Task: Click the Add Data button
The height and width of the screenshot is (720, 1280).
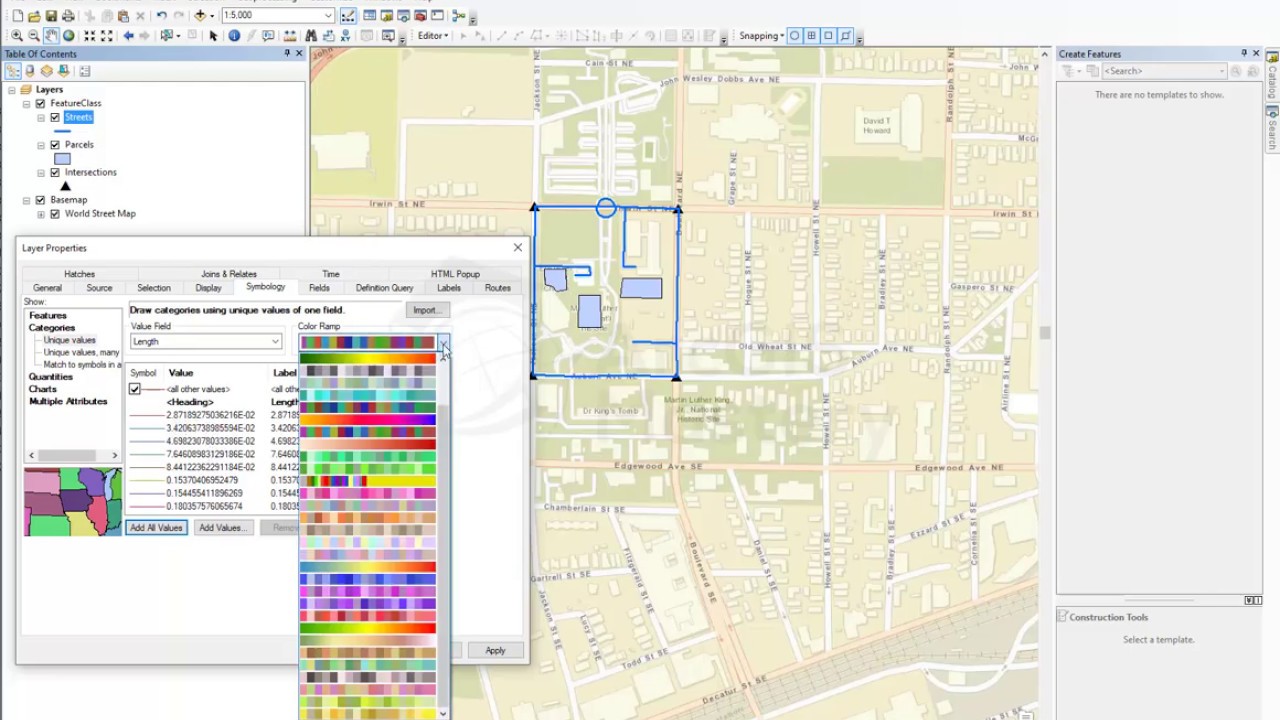Action: (x=200, y=16)
